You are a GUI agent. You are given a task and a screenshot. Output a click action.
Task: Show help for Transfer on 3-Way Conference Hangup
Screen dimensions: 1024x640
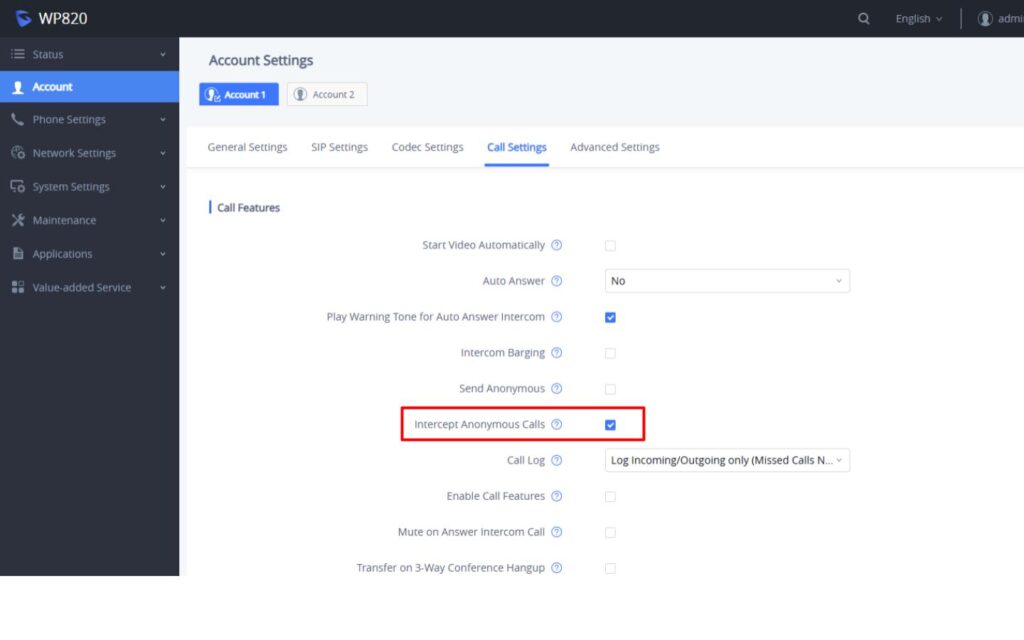click(556, 568)
